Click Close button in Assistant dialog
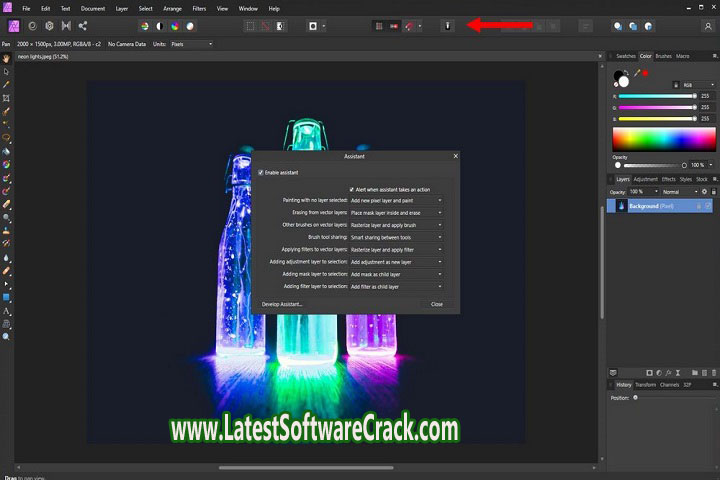The width and height of the screenshot is (720, 480). [437, 304]
